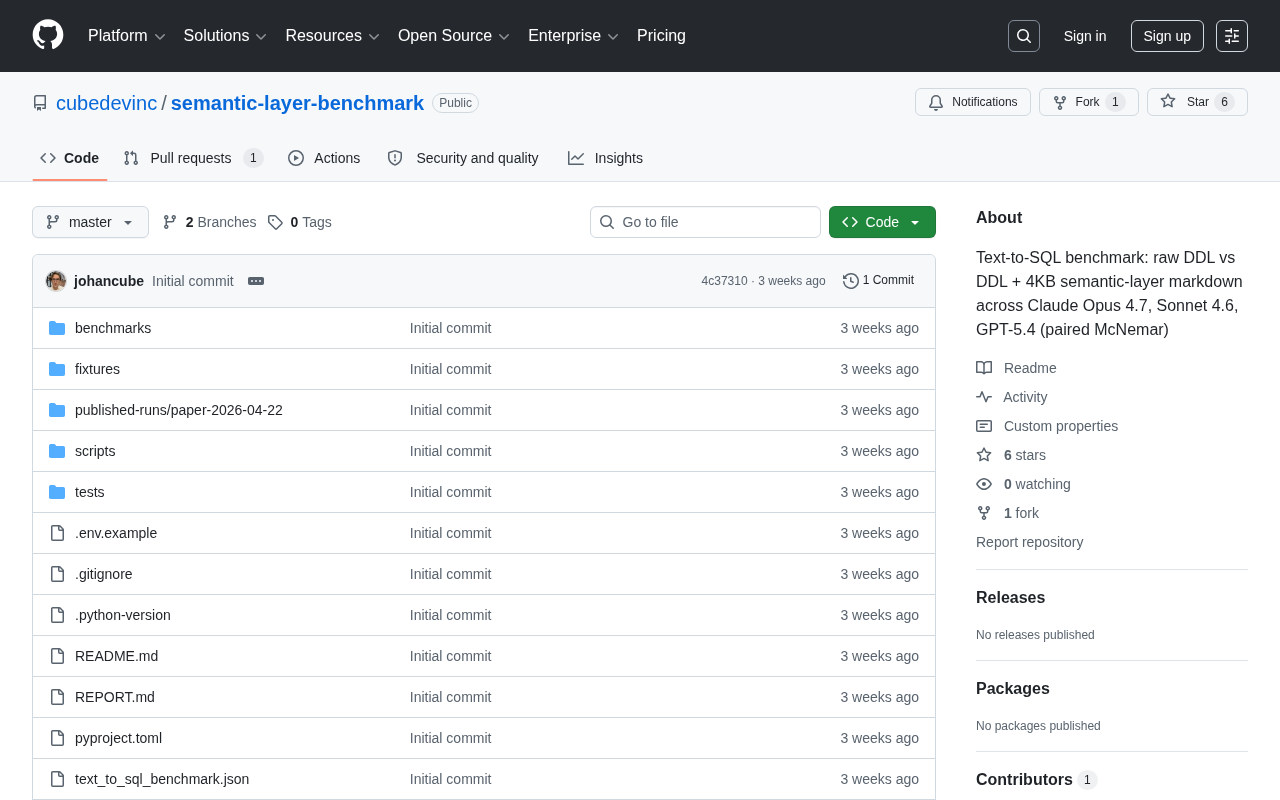
Task: Switch to the Insights tab
Action: pos(605,158)
